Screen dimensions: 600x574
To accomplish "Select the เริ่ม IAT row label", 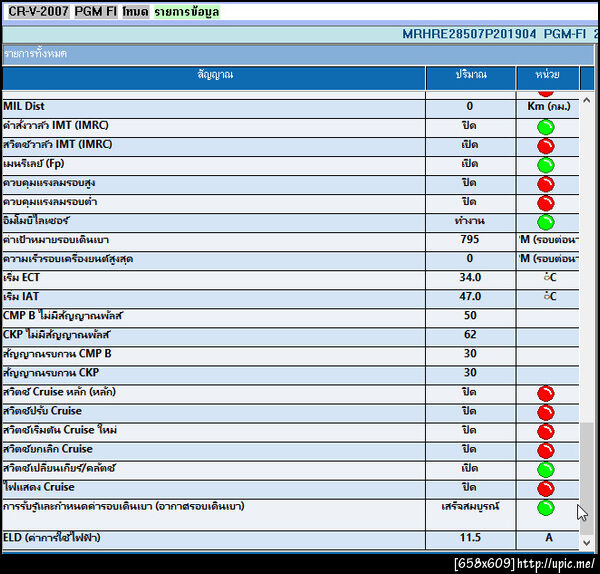I will click(x=21, y=297).
